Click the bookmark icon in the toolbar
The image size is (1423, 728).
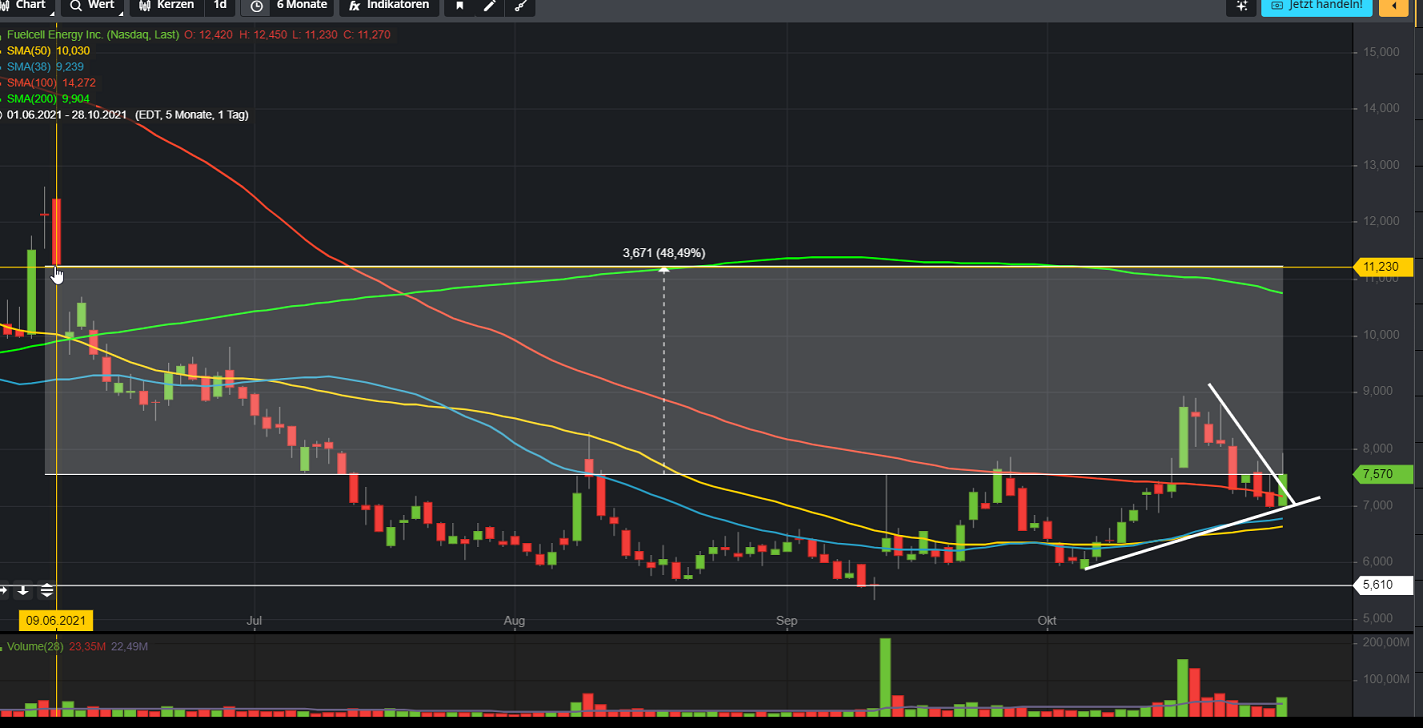tap(460, 6)
